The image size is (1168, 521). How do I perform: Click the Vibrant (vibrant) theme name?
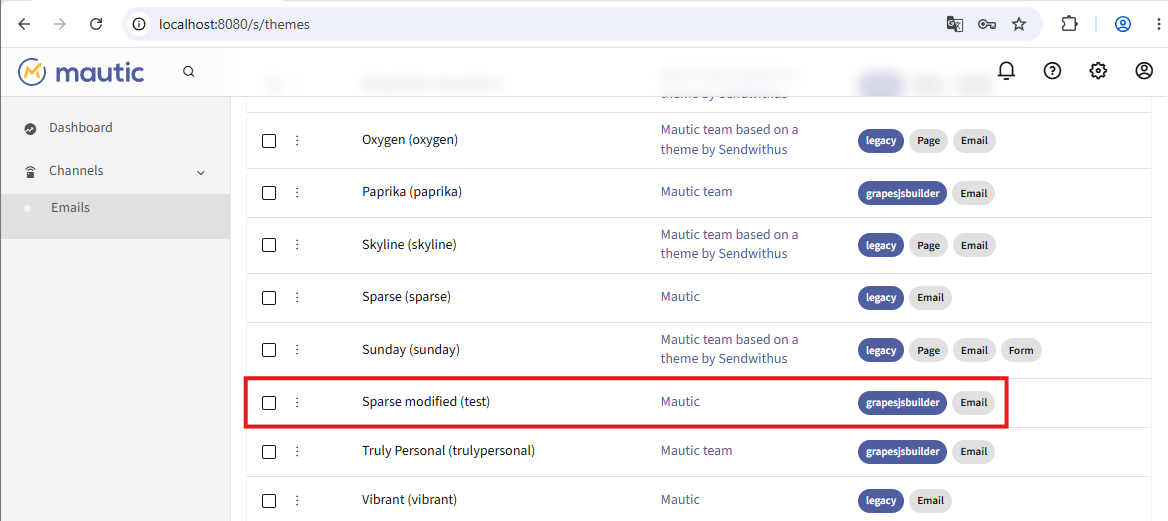409,499
